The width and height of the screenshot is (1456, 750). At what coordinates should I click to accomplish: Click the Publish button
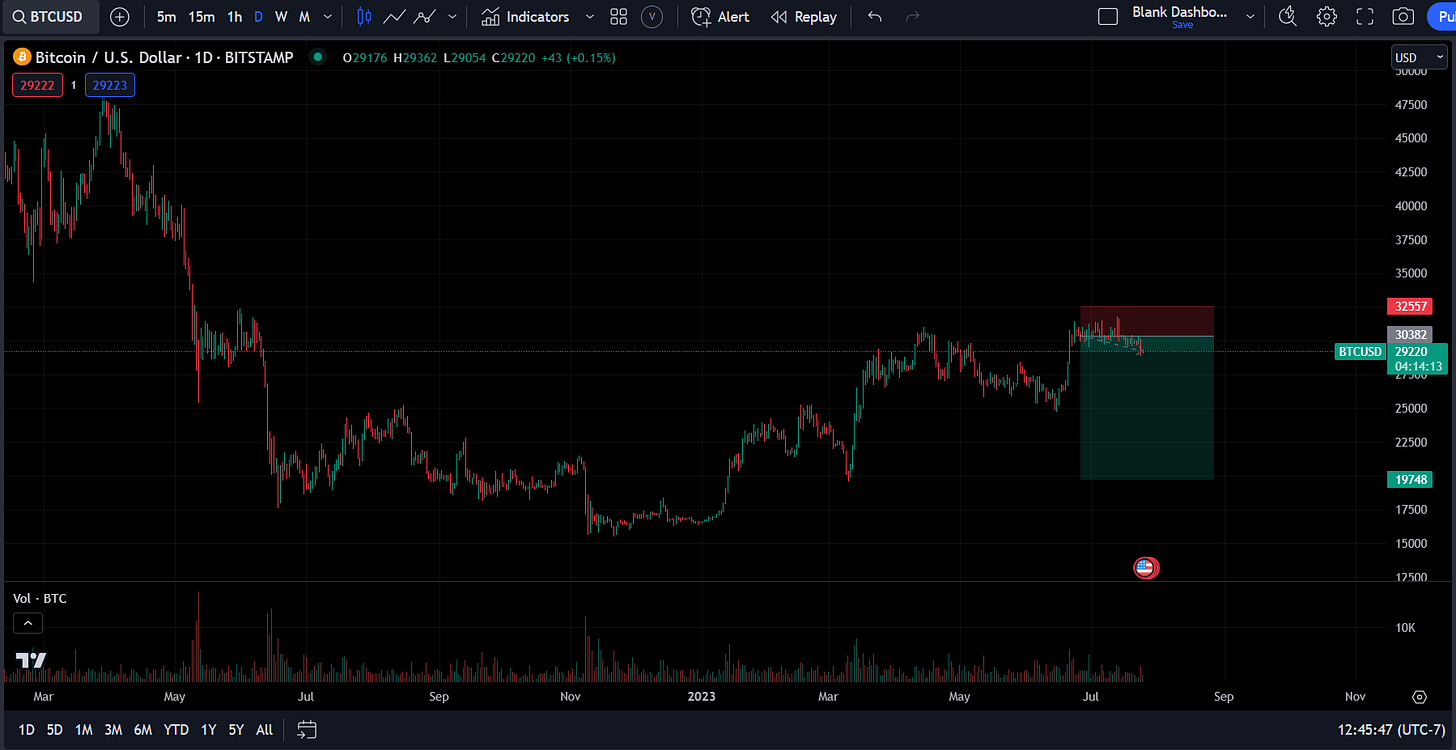(x=1441, y=17)
